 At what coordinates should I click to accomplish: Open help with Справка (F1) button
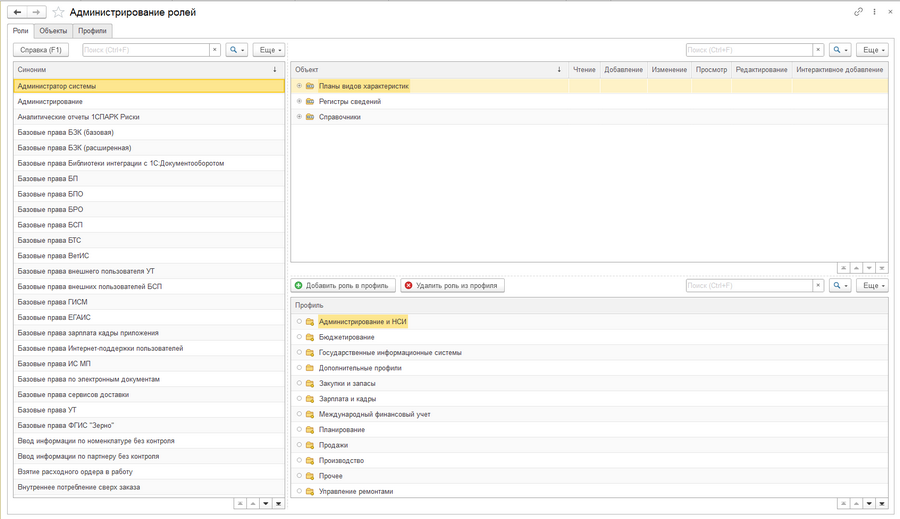(41, 50)
